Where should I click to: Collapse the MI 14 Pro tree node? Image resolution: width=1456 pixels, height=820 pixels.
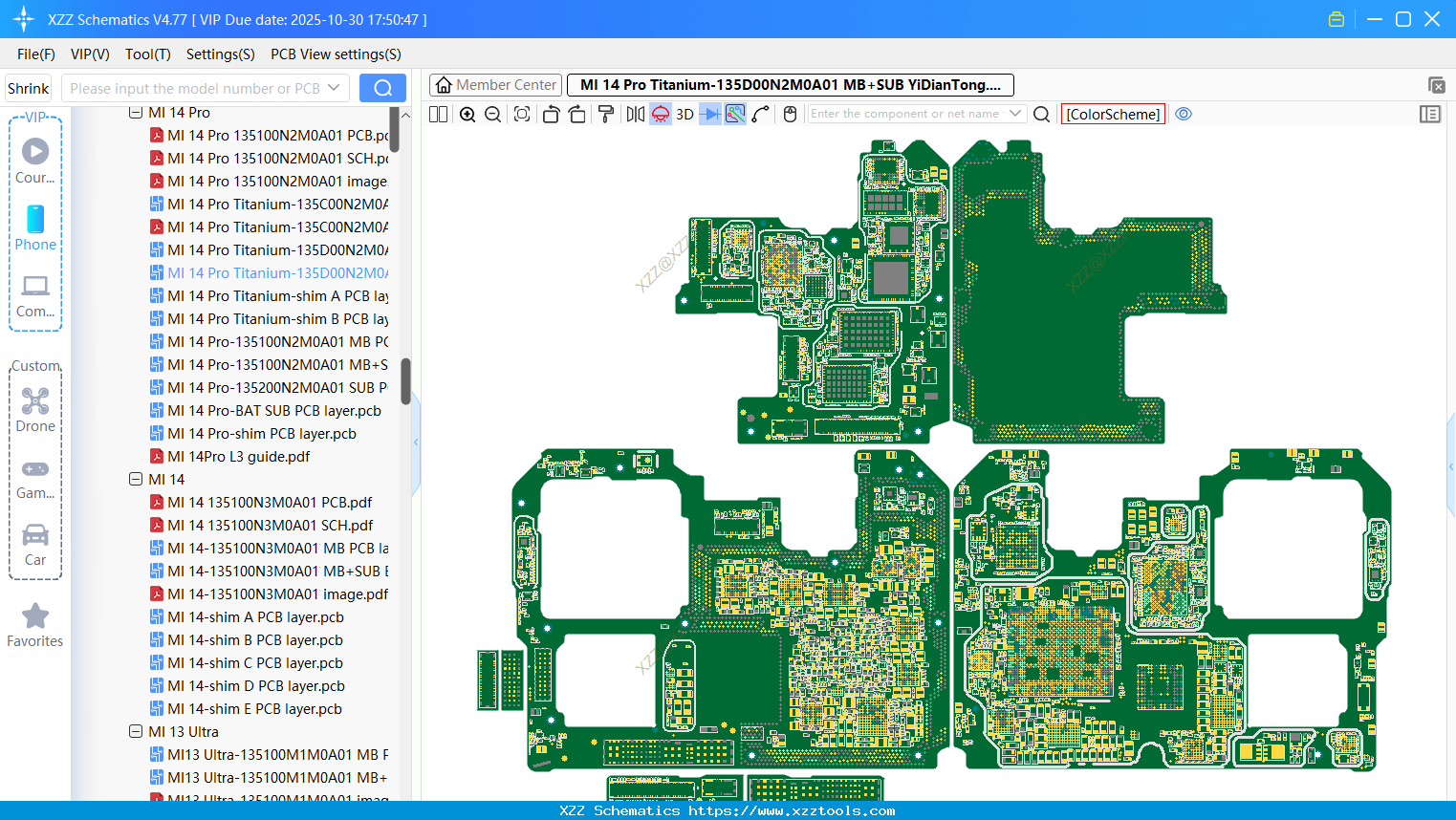pos(136,113)
